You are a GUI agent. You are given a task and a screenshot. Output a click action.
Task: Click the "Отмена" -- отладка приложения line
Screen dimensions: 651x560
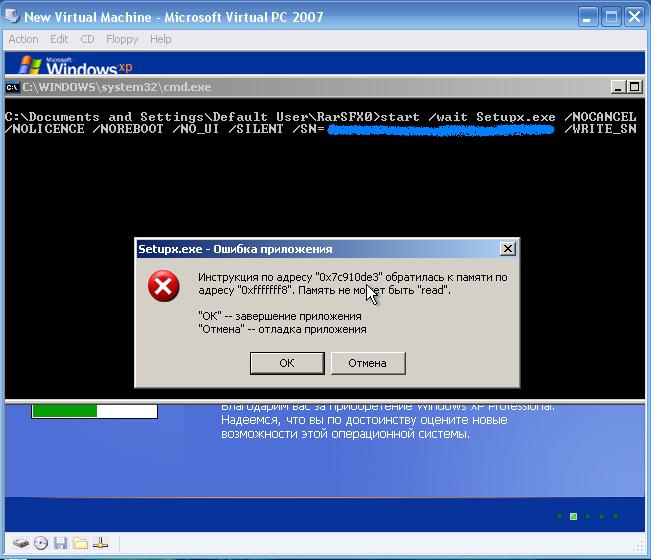coord(282,329)
